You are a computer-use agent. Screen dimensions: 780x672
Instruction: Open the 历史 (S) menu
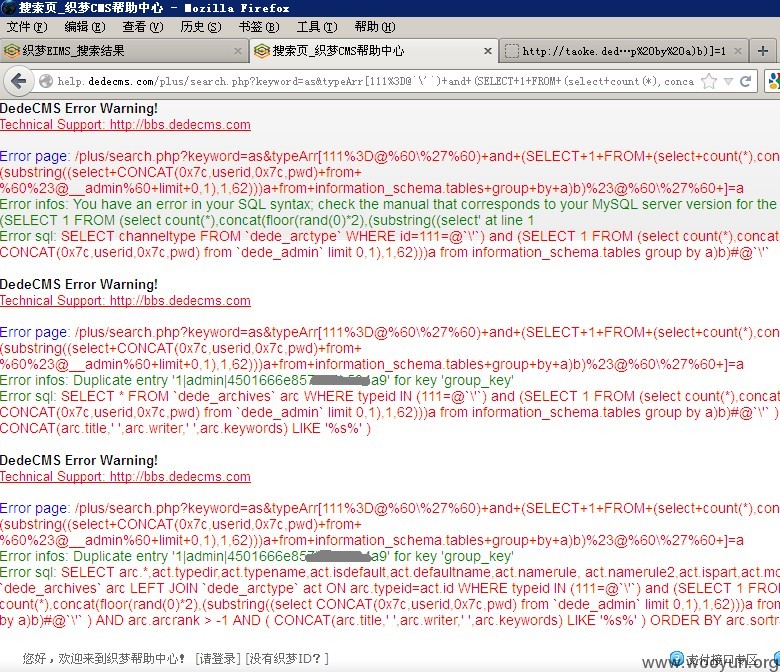(200, 27)
